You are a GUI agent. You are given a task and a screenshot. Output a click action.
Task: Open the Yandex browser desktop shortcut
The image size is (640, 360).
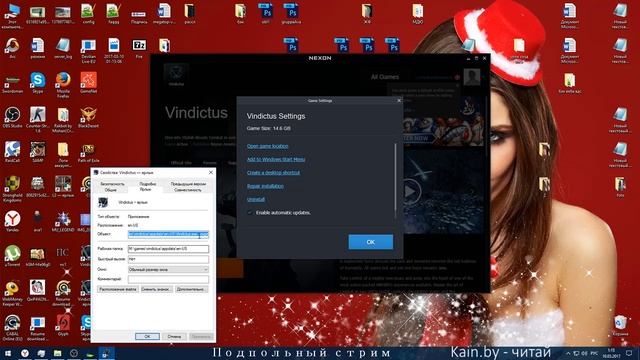(12, 222)
